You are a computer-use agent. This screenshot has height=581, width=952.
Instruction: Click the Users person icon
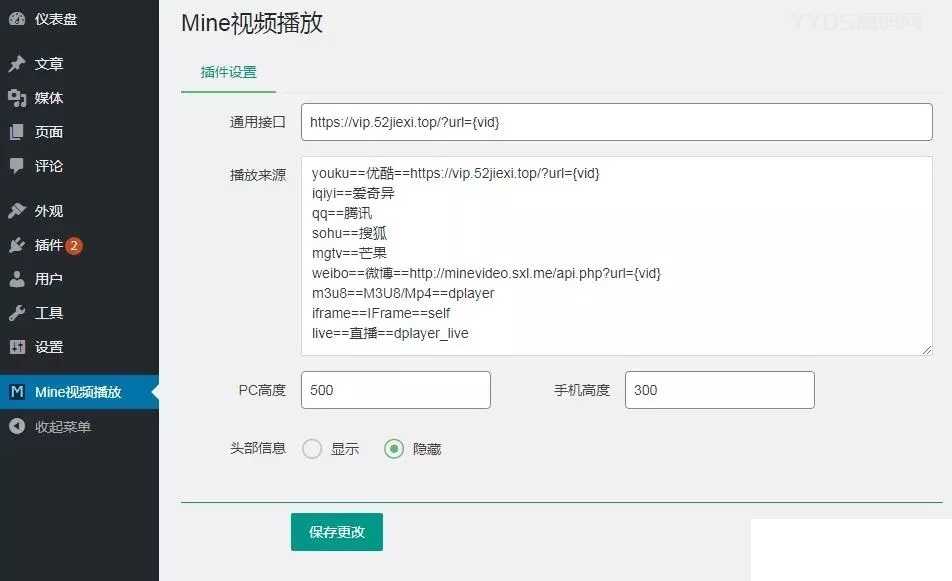click(x=17, y=279)
